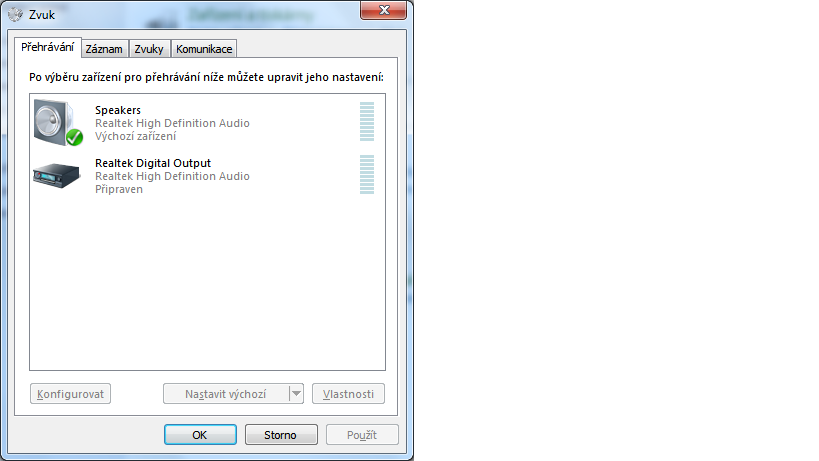Switch to the Komunikace tab
The height and width of the screenshot is (461, 819).
click(204, 49)
